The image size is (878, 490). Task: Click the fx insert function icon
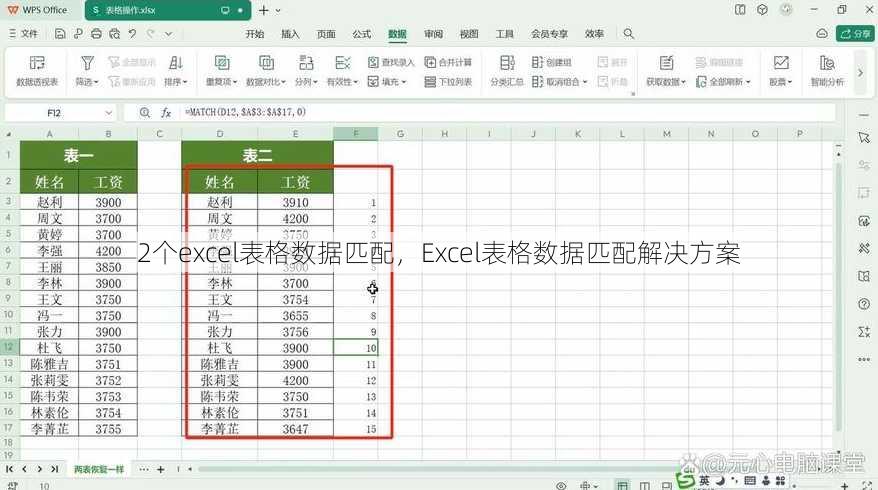166,113
